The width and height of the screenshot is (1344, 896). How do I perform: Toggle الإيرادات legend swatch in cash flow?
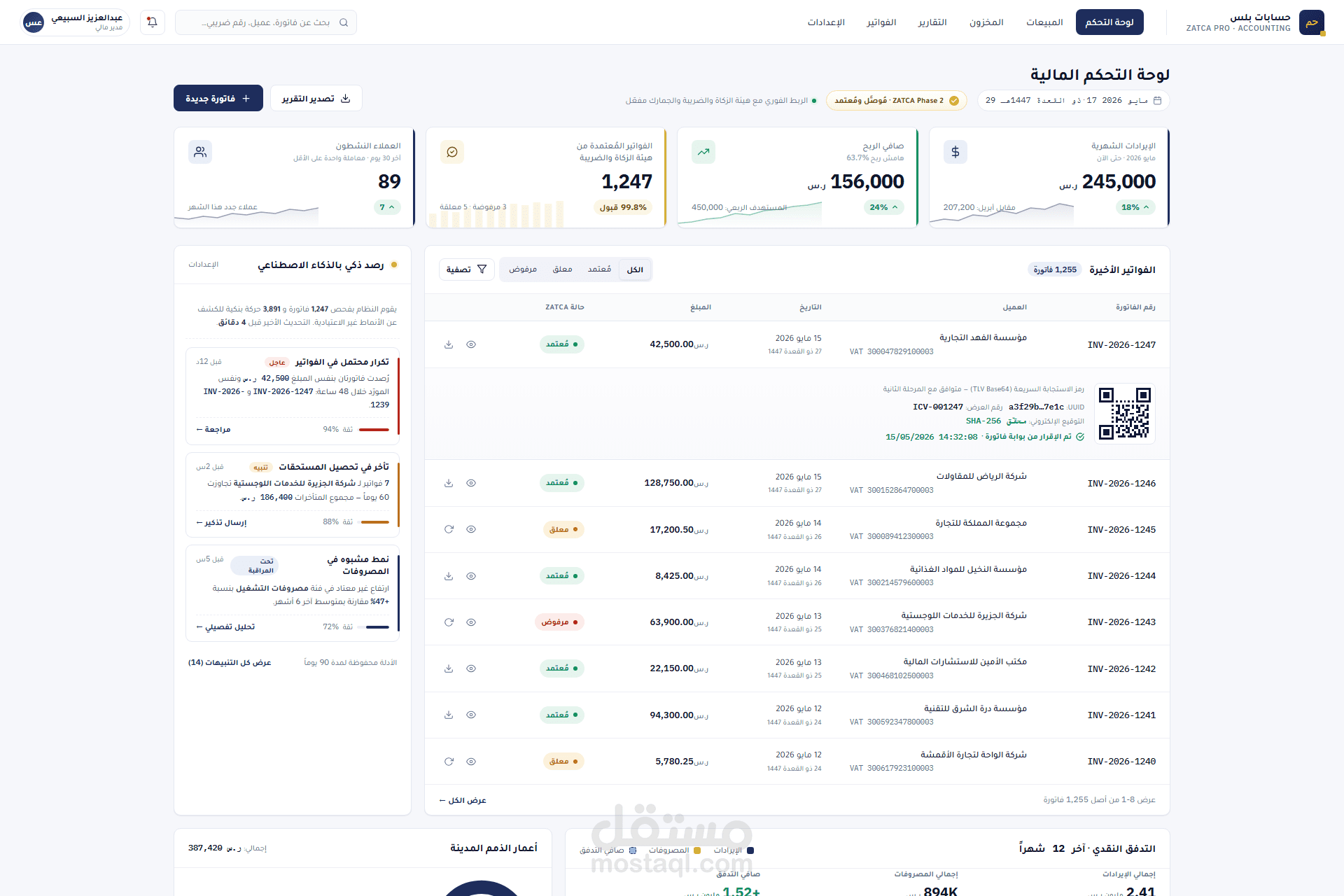(x=750, y=850)
